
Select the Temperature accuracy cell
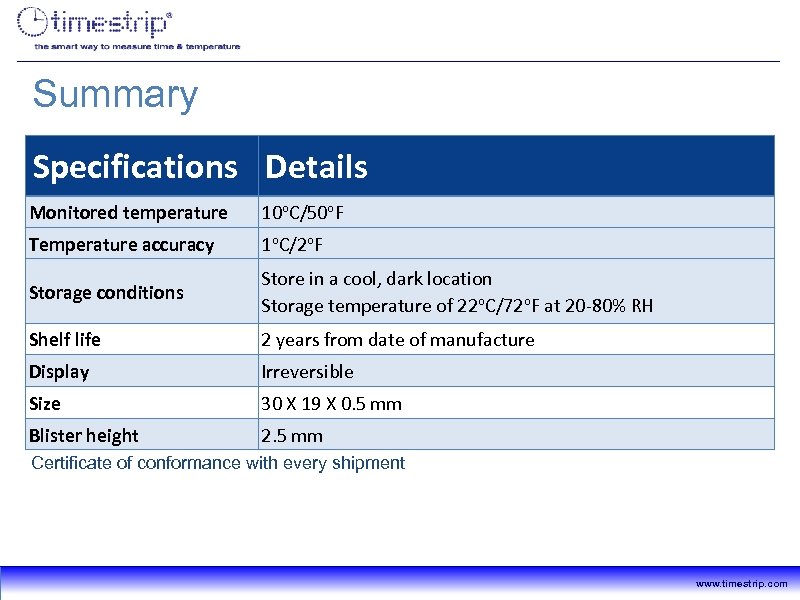coord(142,244)
